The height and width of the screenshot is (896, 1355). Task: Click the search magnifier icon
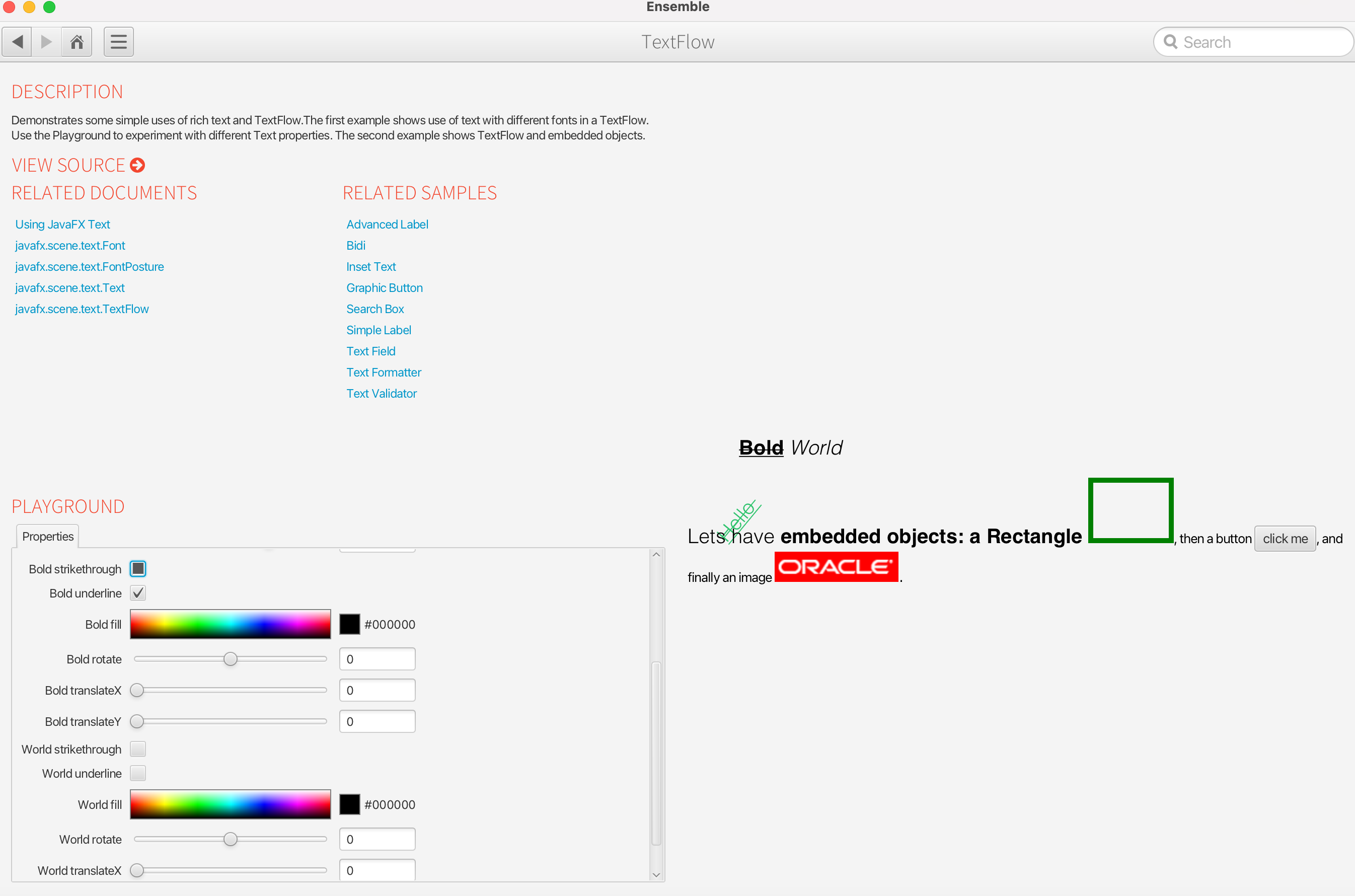point(1170,42)
